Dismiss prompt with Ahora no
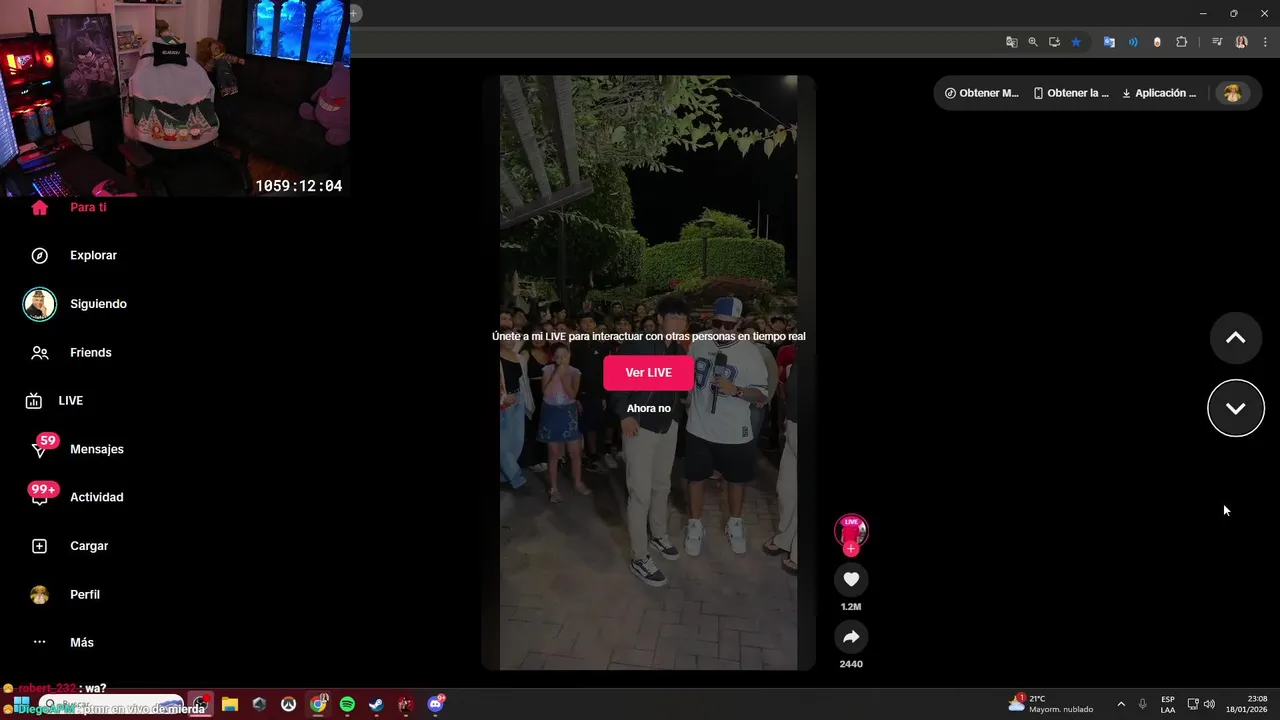Screen dimensions: 1280x720 648,409
